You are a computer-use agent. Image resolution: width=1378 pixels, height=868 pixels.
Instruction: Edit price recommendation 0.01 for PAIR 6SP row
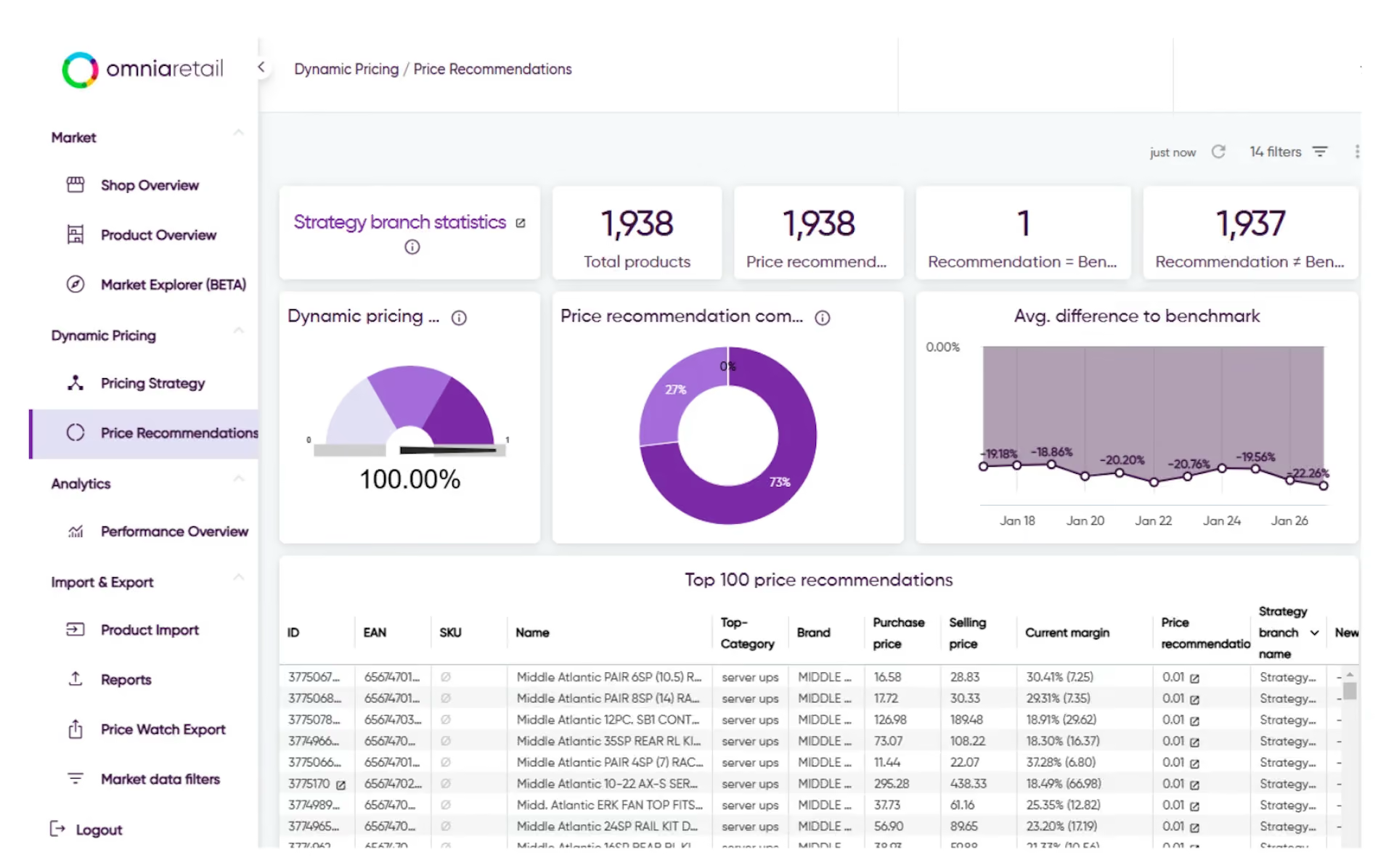click(x=1194, y=679)
